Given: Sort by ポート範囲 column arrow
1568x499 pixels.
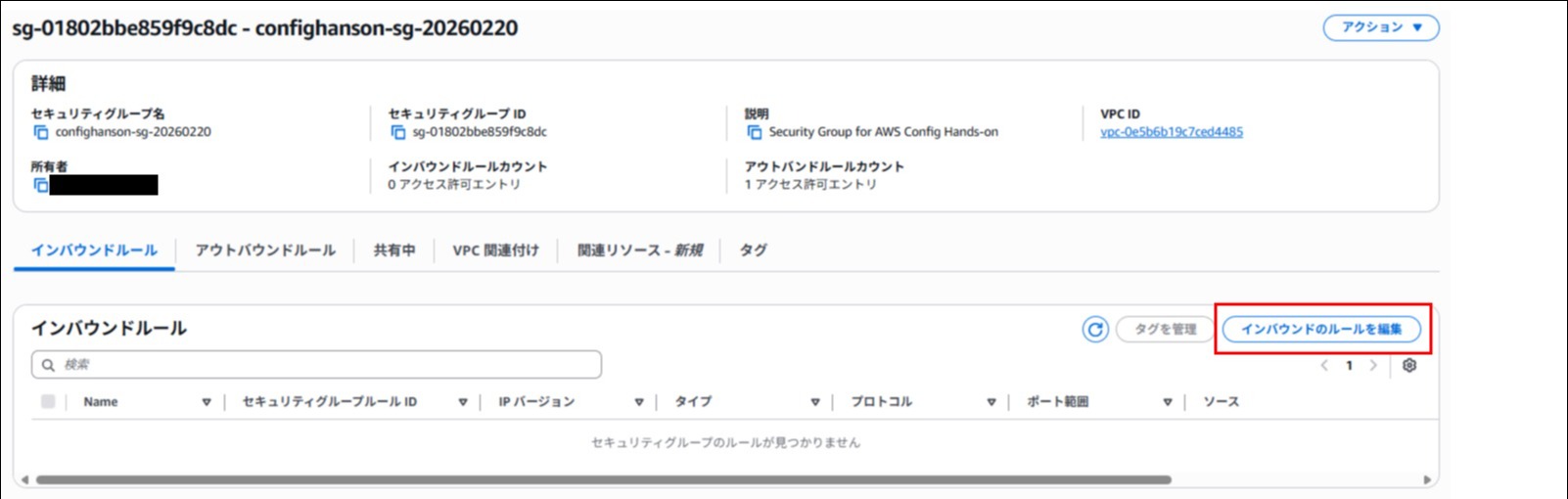Looking at the screenshot, I should point(1168,402).
